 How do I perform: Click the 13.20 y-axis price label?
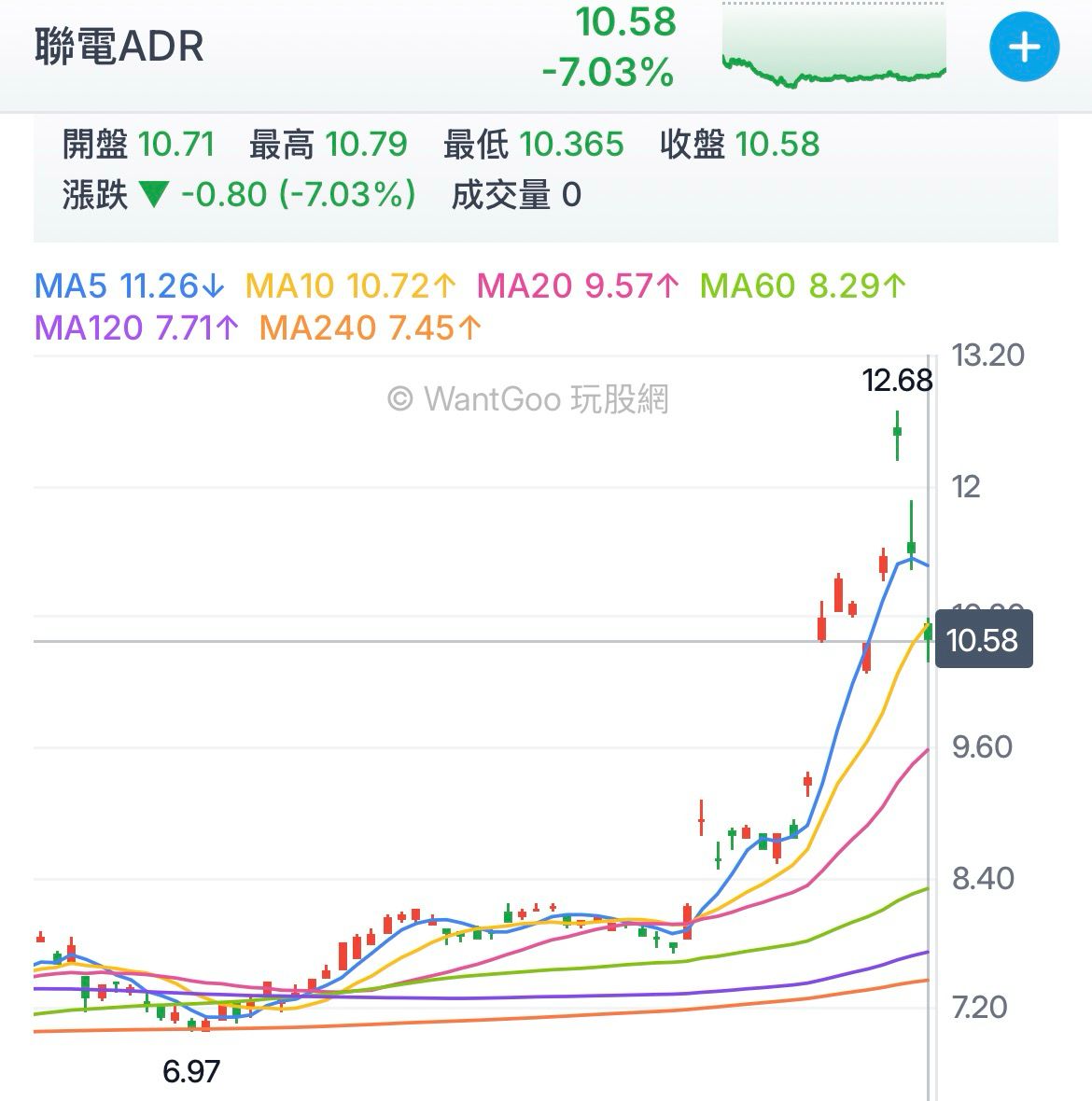point(987,355)
